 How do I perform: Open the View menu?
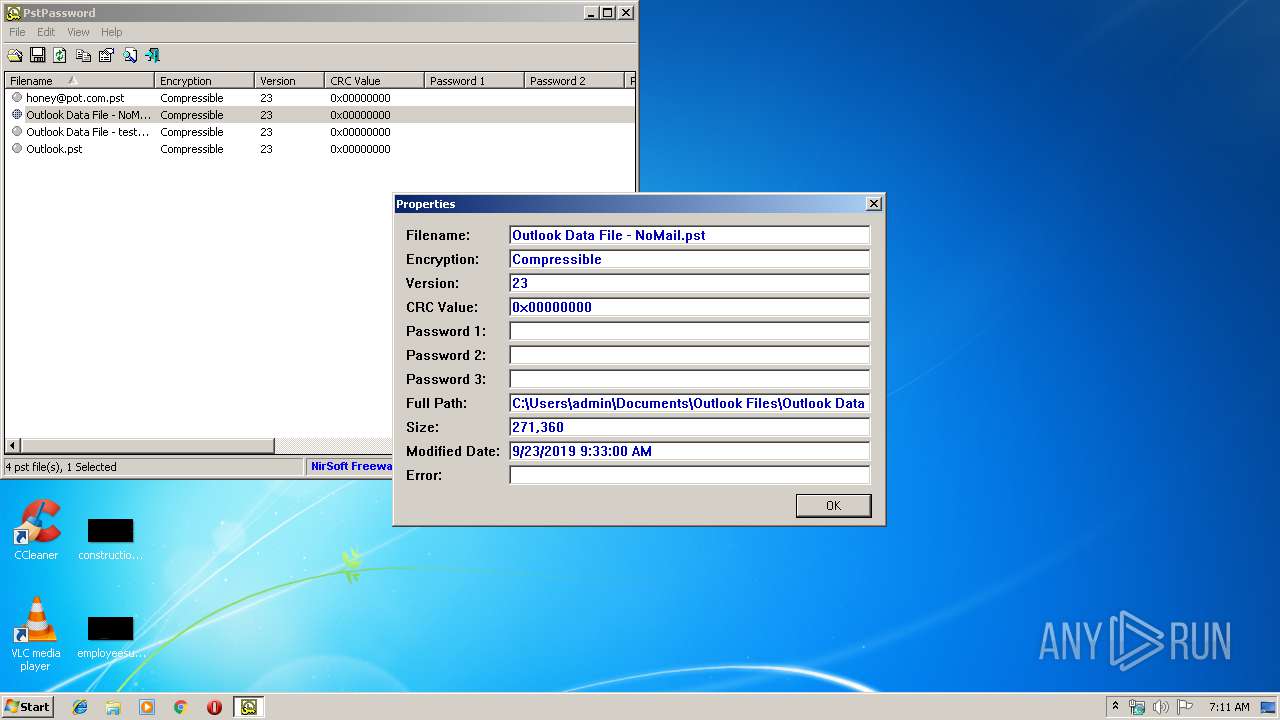[78, 32]
